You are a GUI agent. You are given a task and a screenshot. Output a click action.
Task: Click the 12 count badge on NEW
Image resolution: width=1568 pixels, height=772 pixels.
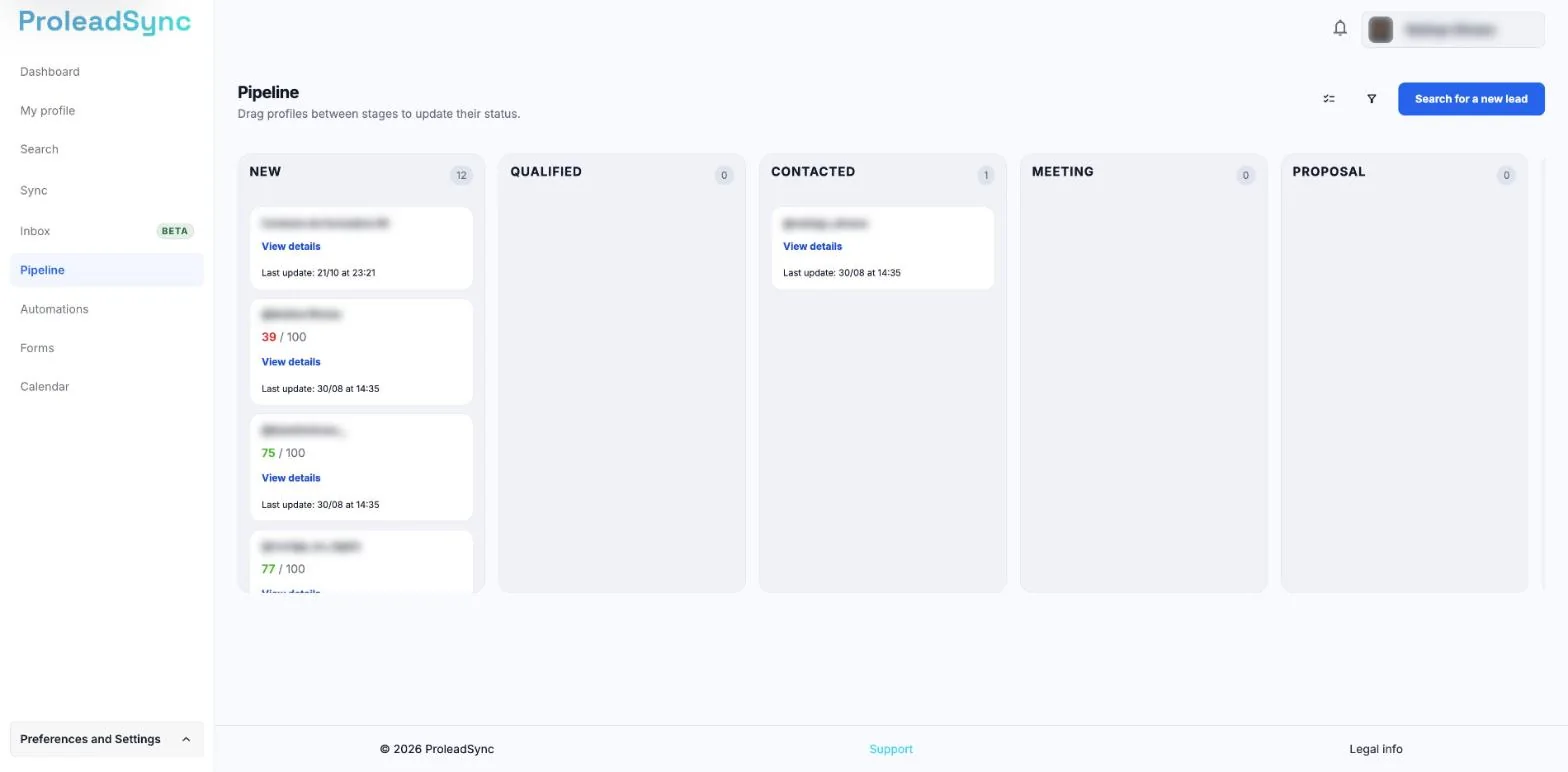coord(461,176)
